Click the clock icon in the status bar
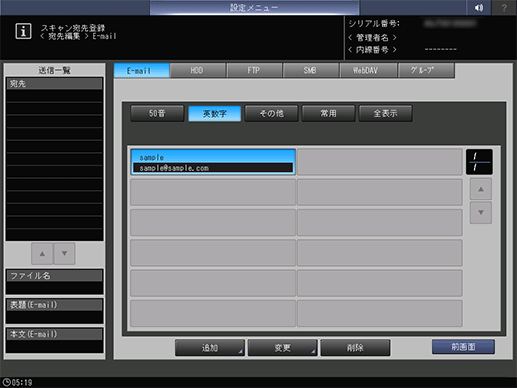This screenshot has height=388, width=517. 6,382
